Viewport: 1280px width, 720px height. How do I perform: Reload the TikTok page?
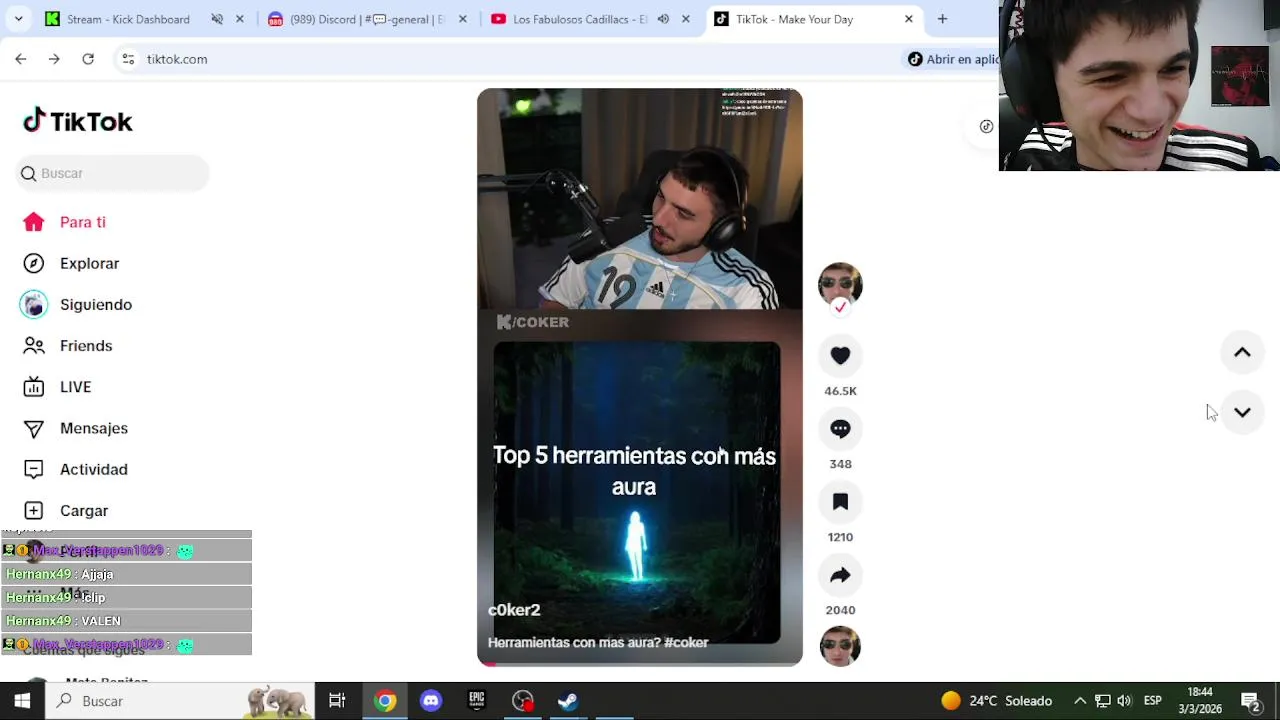click(x=88, y=59)
